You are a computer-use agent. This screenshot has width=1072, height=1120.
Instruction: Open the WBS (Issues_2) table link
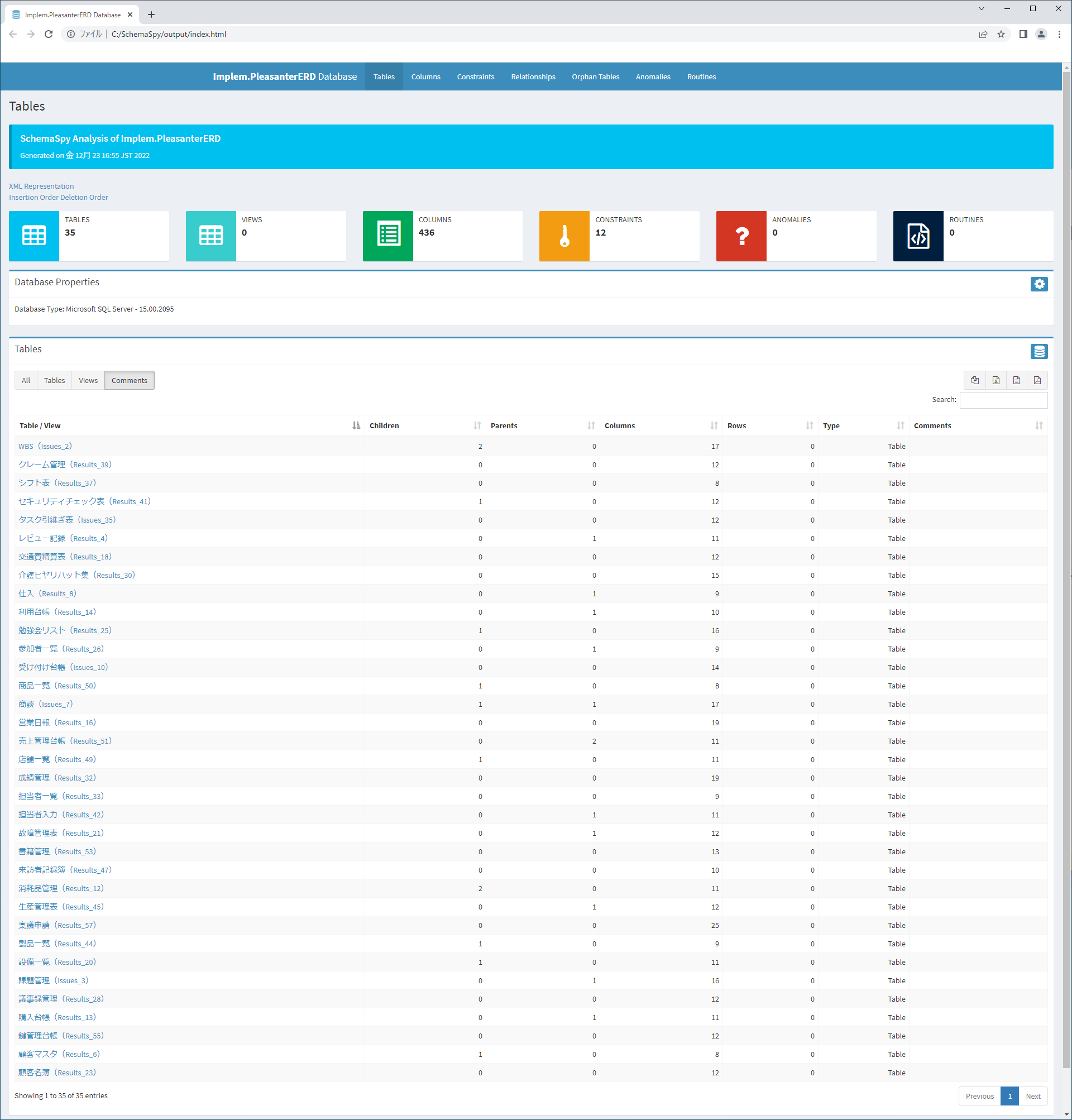[45, 446]
